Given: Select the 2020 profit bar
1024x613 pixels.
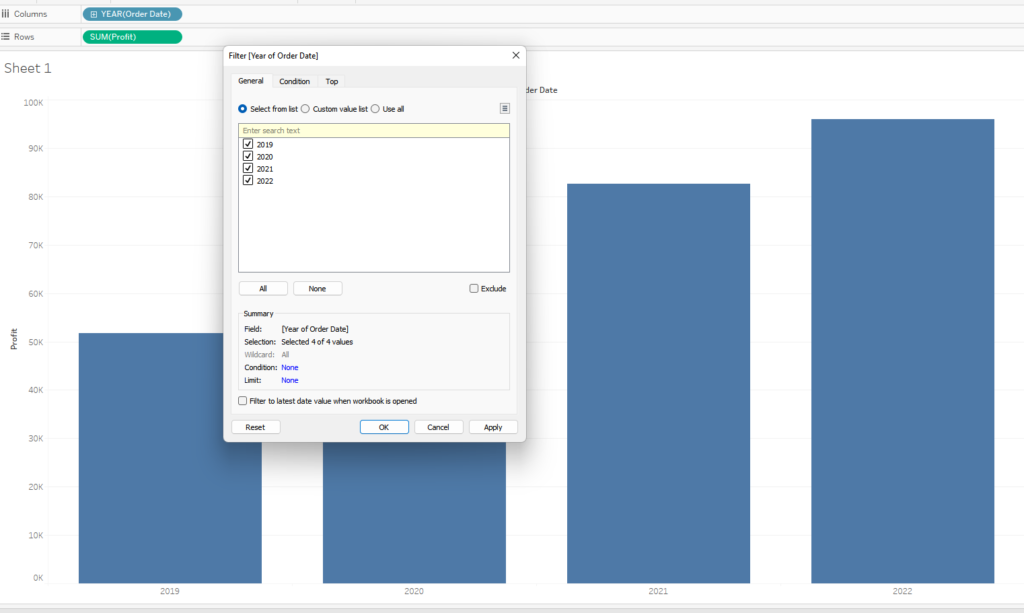Looking at the screenshot, I should (x=414, y=512).
